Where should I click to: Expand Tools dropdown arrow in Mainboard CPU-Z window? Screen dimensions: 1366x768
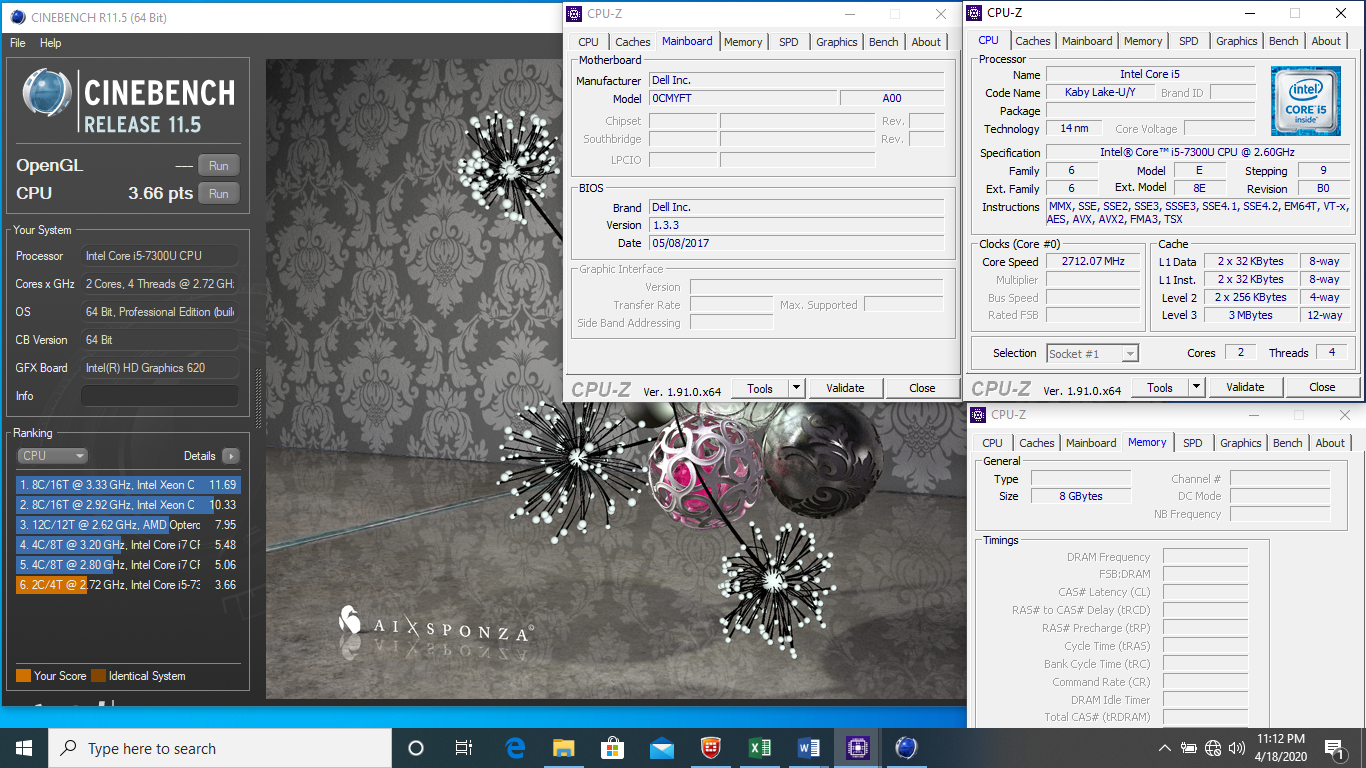(x=797, y=388)
